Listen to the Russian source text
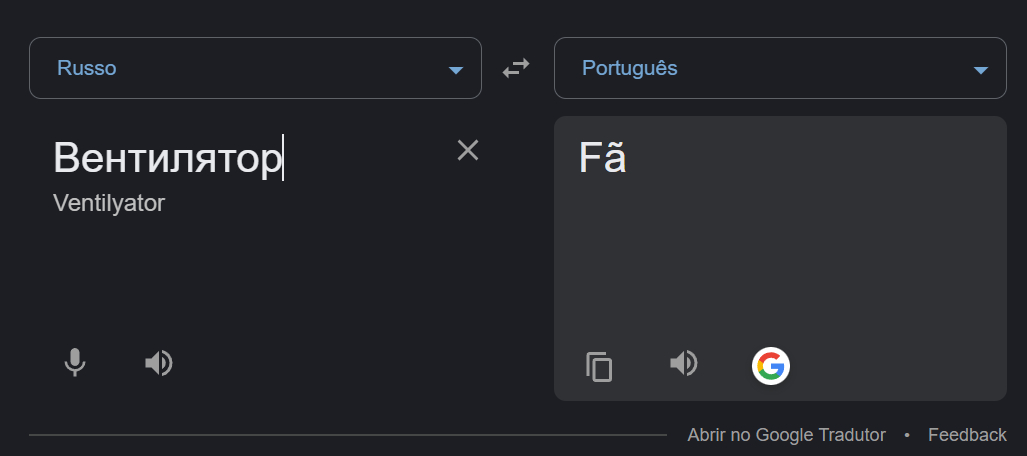This screenshot has width=1027, height=456. 158,362
